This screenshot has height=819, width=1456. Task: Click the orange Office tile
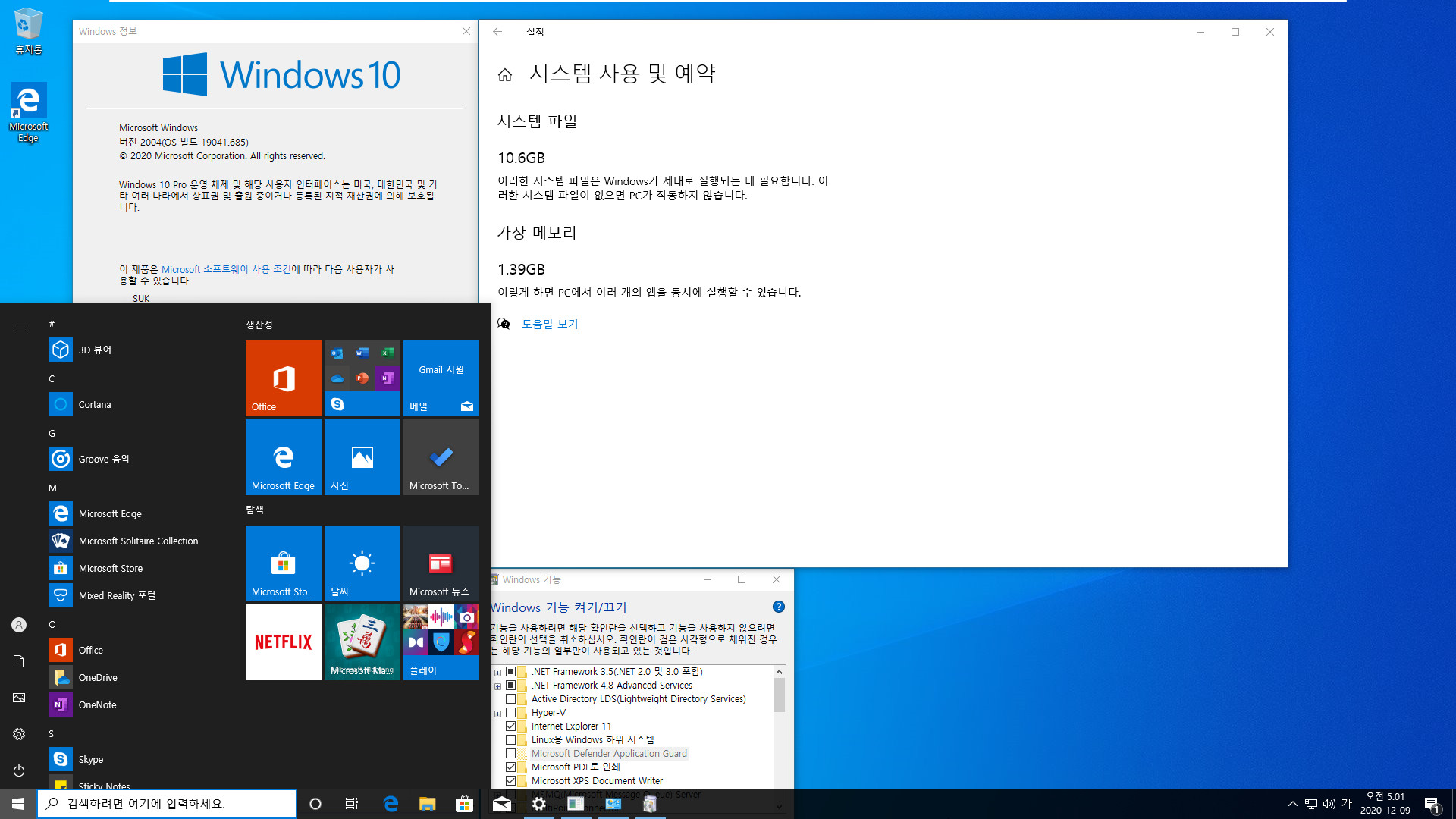pos(284,378)
